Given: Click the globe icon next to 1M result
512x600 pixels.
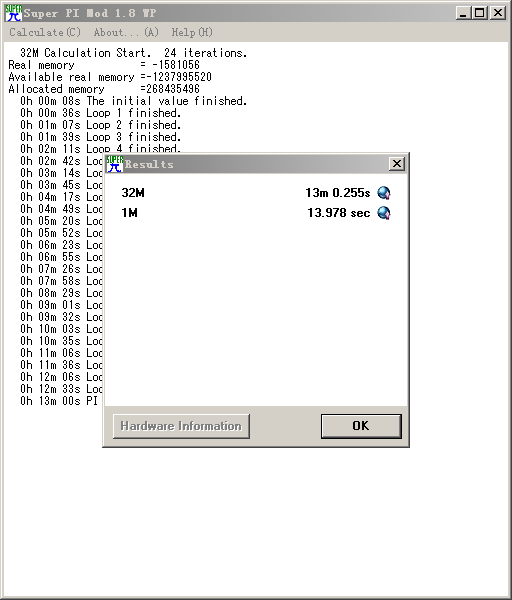Looking at the screenshot, I should [x=384, y=213].
